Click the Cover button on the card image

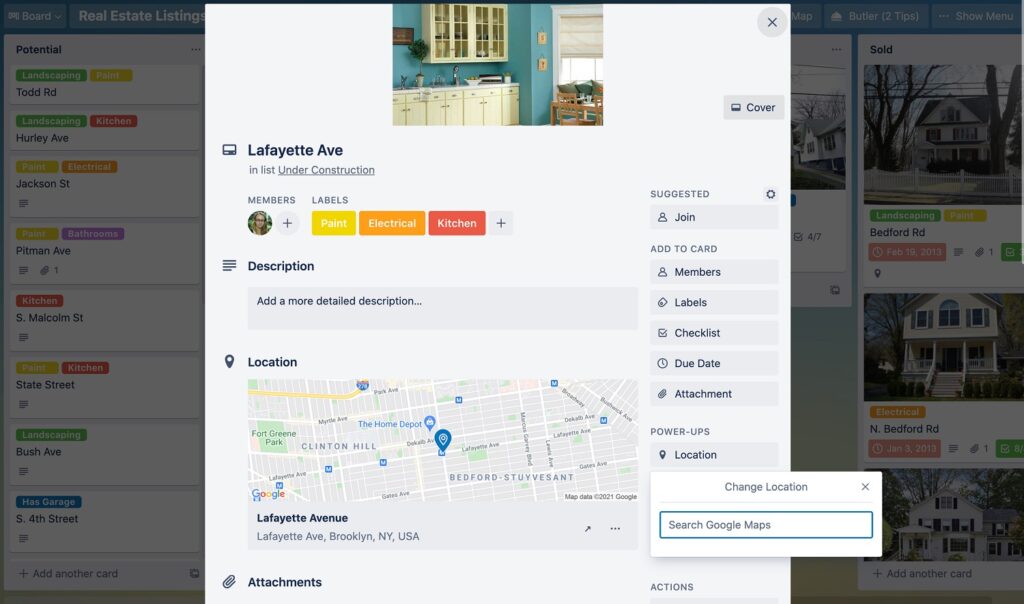pos(753,107)
